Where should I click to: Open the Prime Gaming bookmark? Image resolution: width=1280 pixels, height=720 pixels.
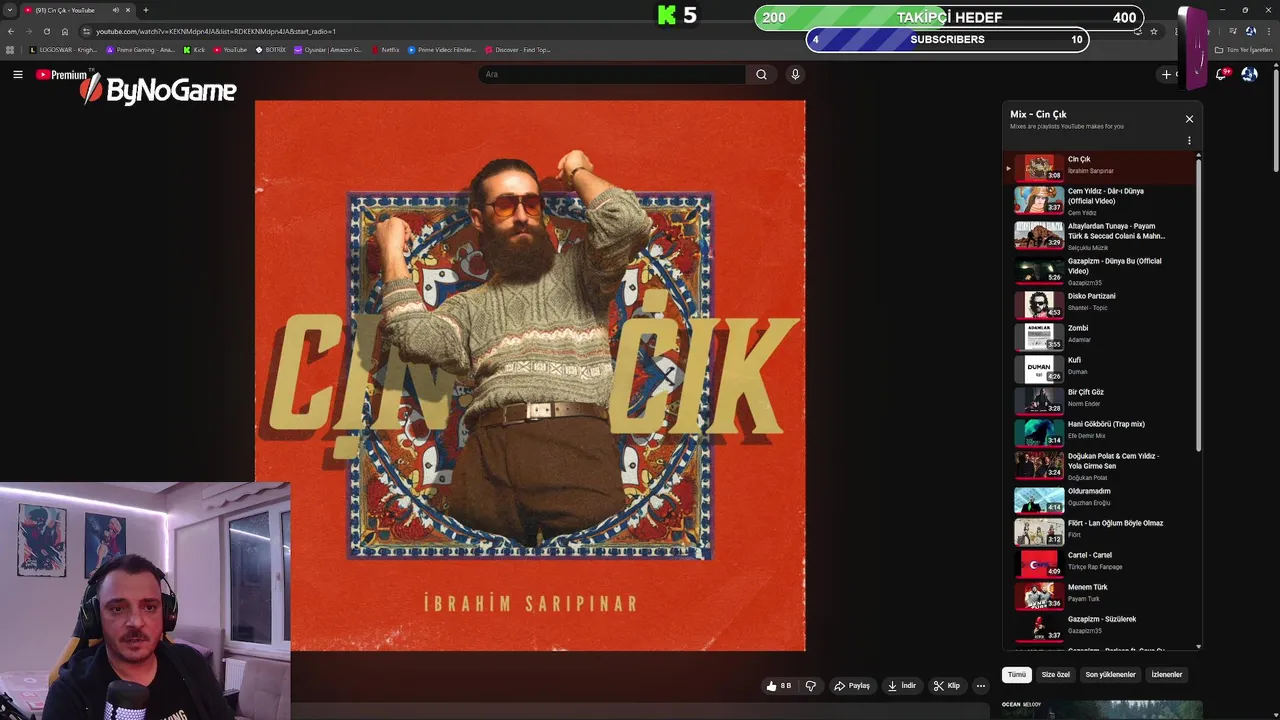[x=140, y=49]
